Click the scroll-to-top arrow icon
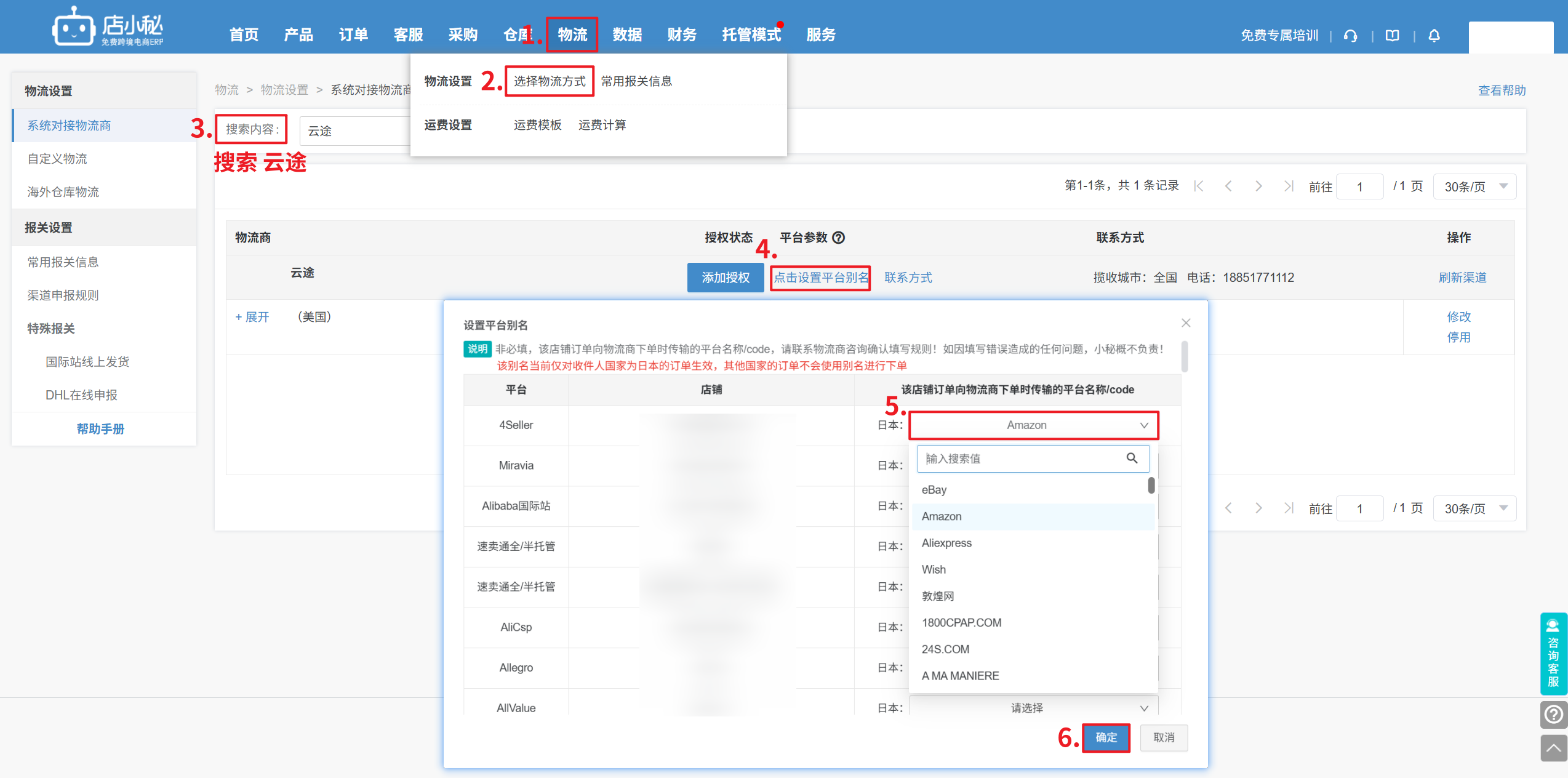Screen dimensions: 1568x778 pos(1553,748)
